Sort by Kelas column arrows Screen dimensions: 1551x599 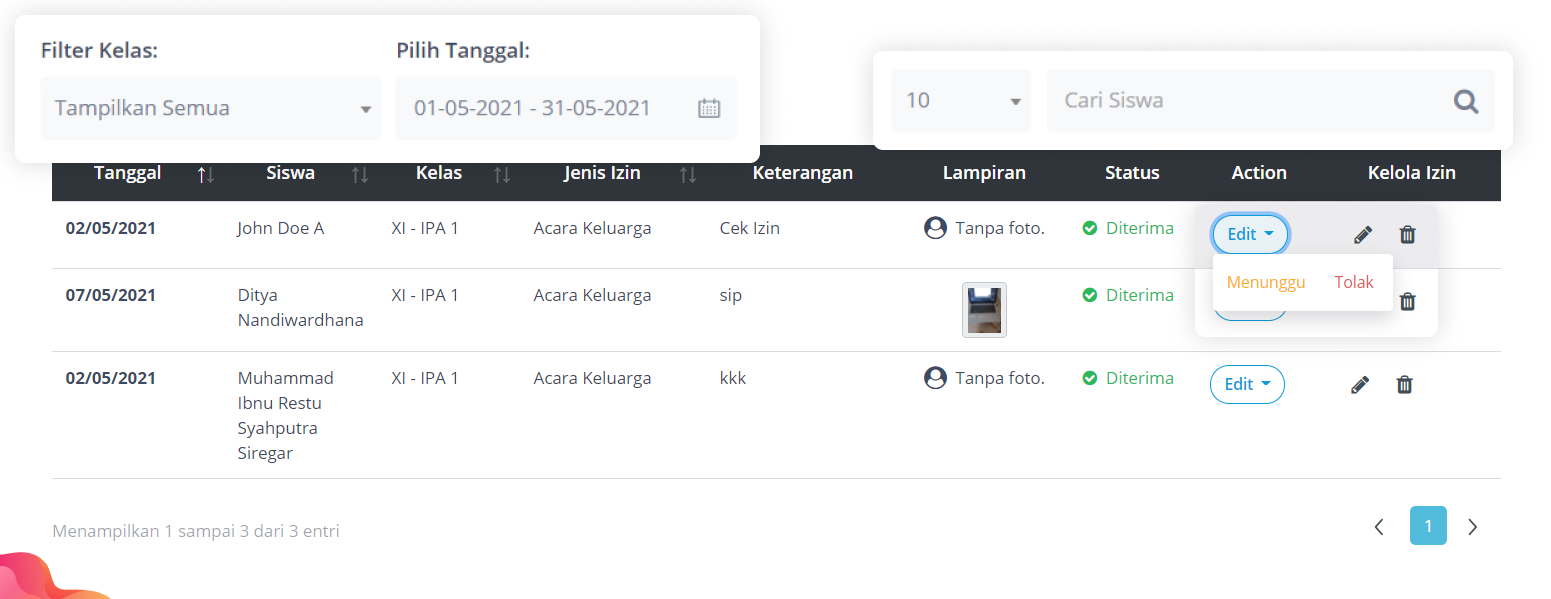coord(502,175)
